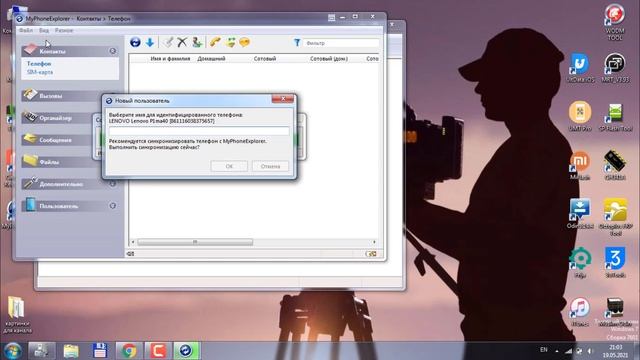Open the iTunes desktop shortcut

(580, 311)
